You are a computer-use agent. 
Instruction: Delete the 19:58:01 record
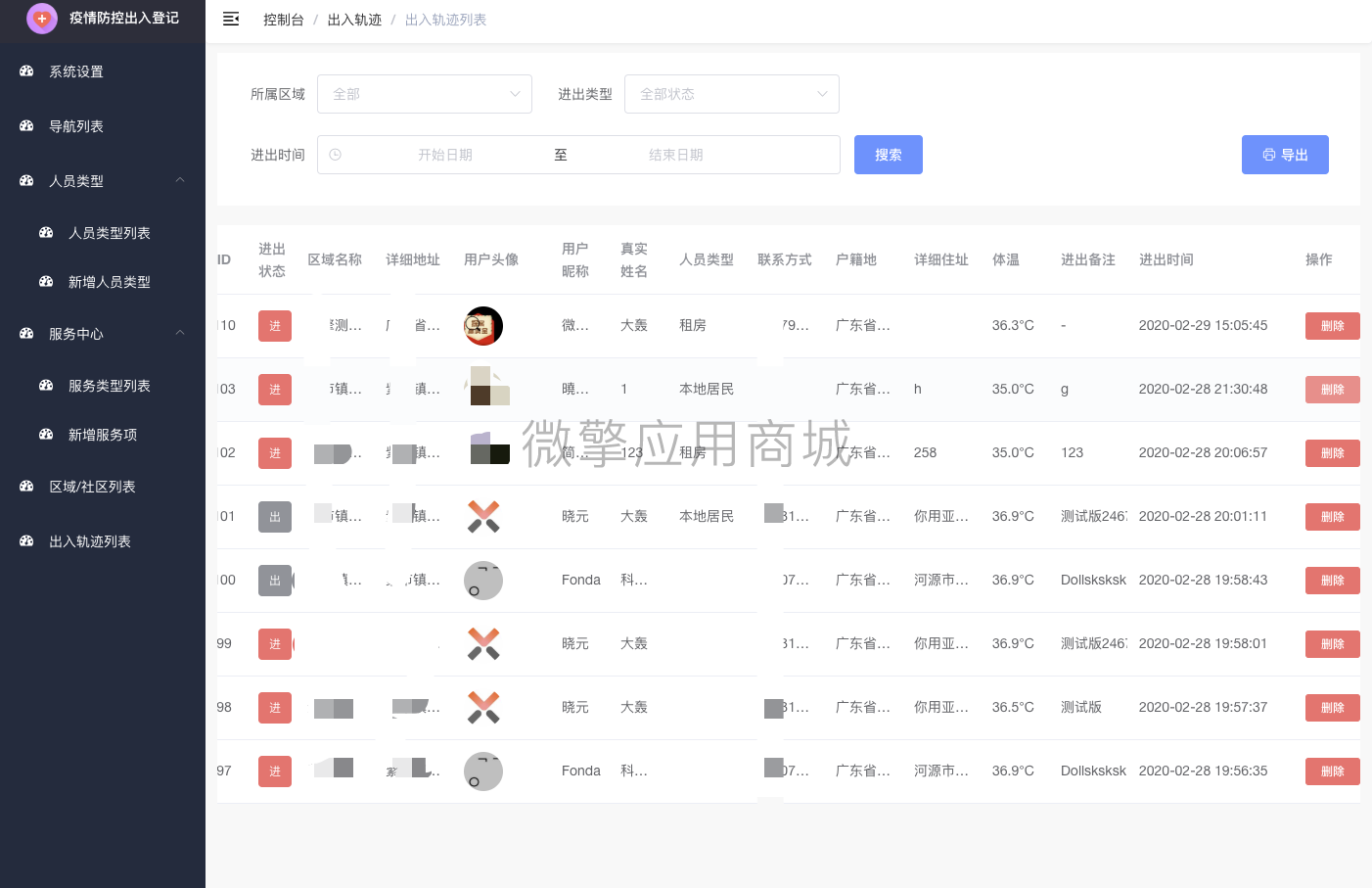coord(1332,644)
